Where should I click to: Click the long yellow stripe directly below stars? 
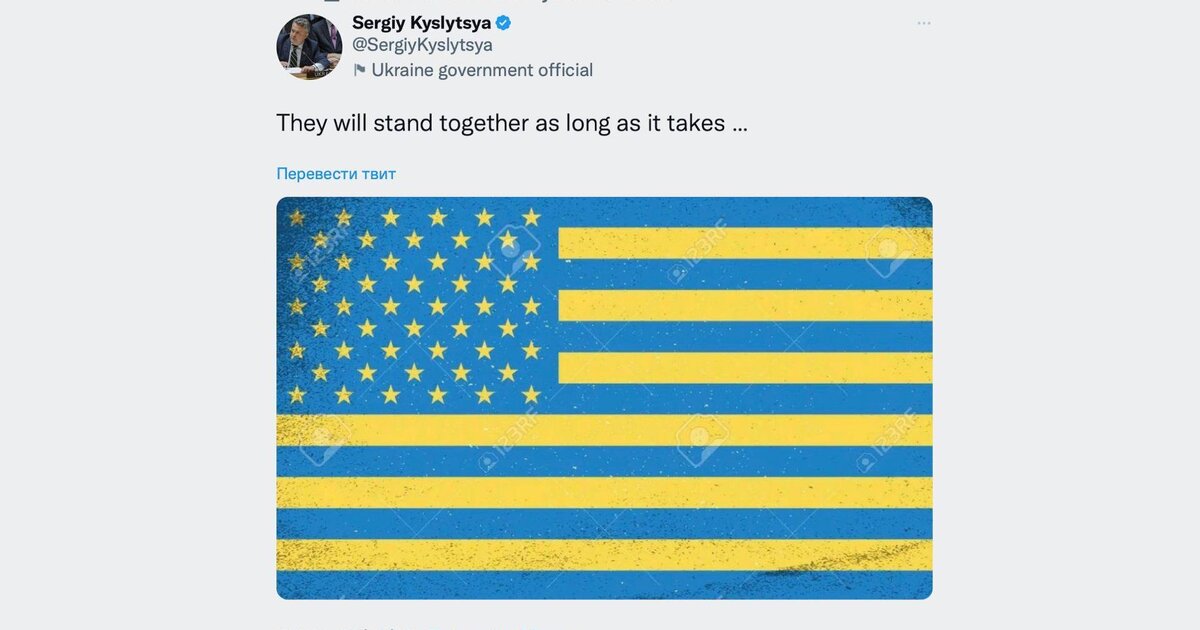click(604, 430)
